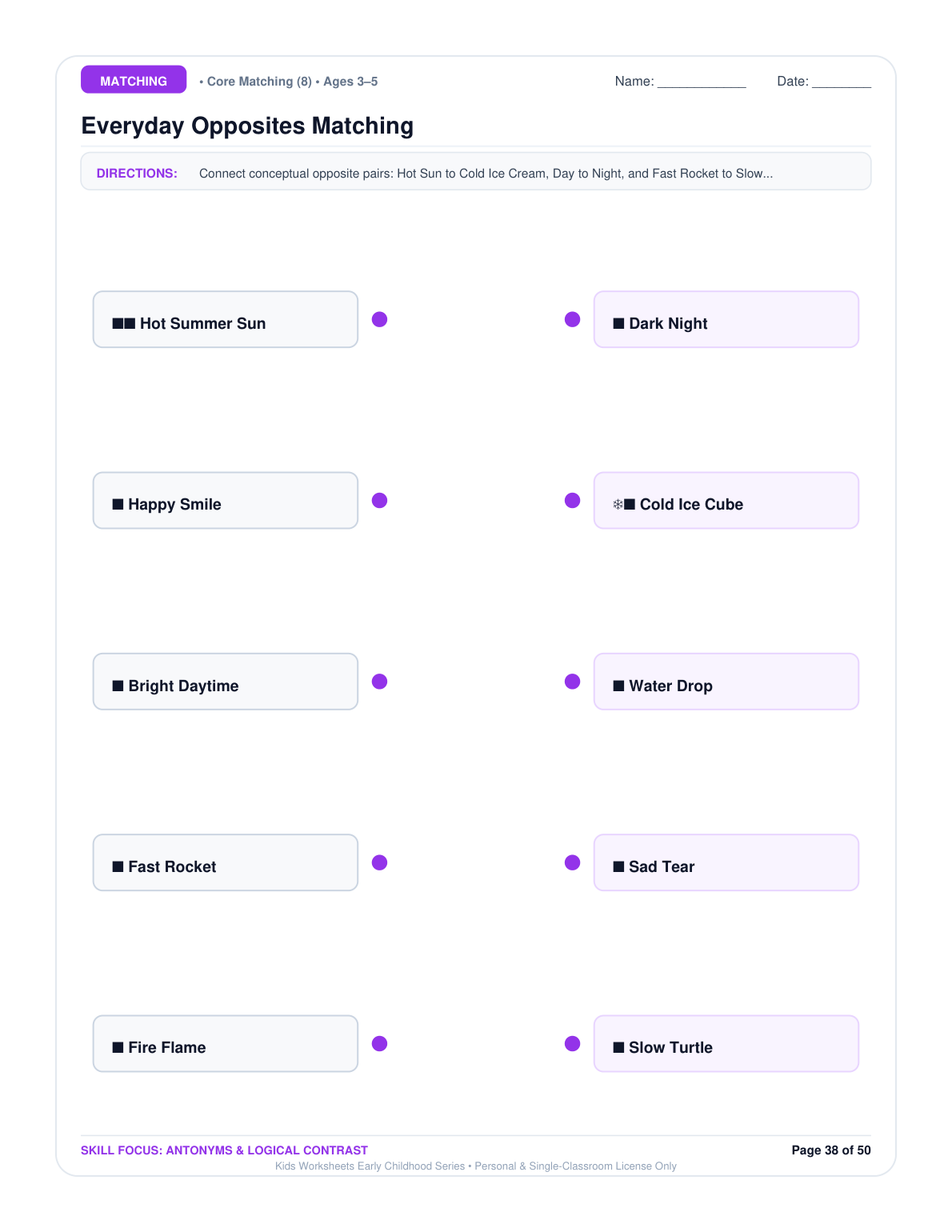Click the dot left of Dark Night

(573, 319)
